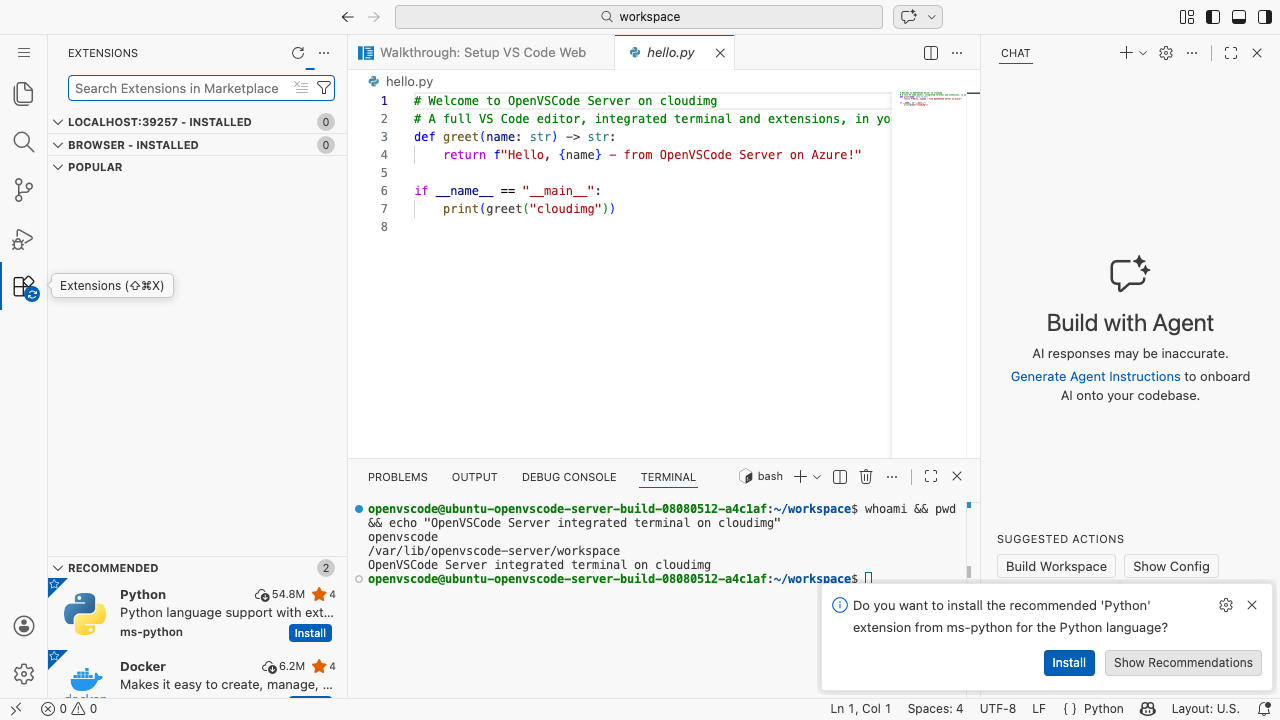Collapse the RECOMMENDED extensions section
Viewport: 1280px width, 720px height.
click(x=197, y=568)
